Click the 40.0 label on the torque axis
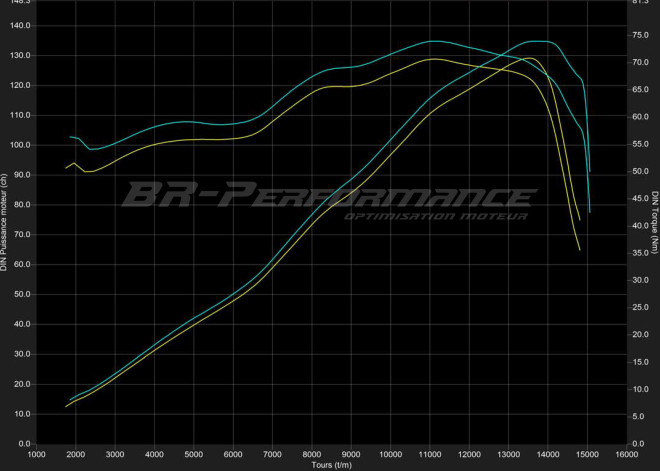Viewport: 660px width, 471px height. 640,226
